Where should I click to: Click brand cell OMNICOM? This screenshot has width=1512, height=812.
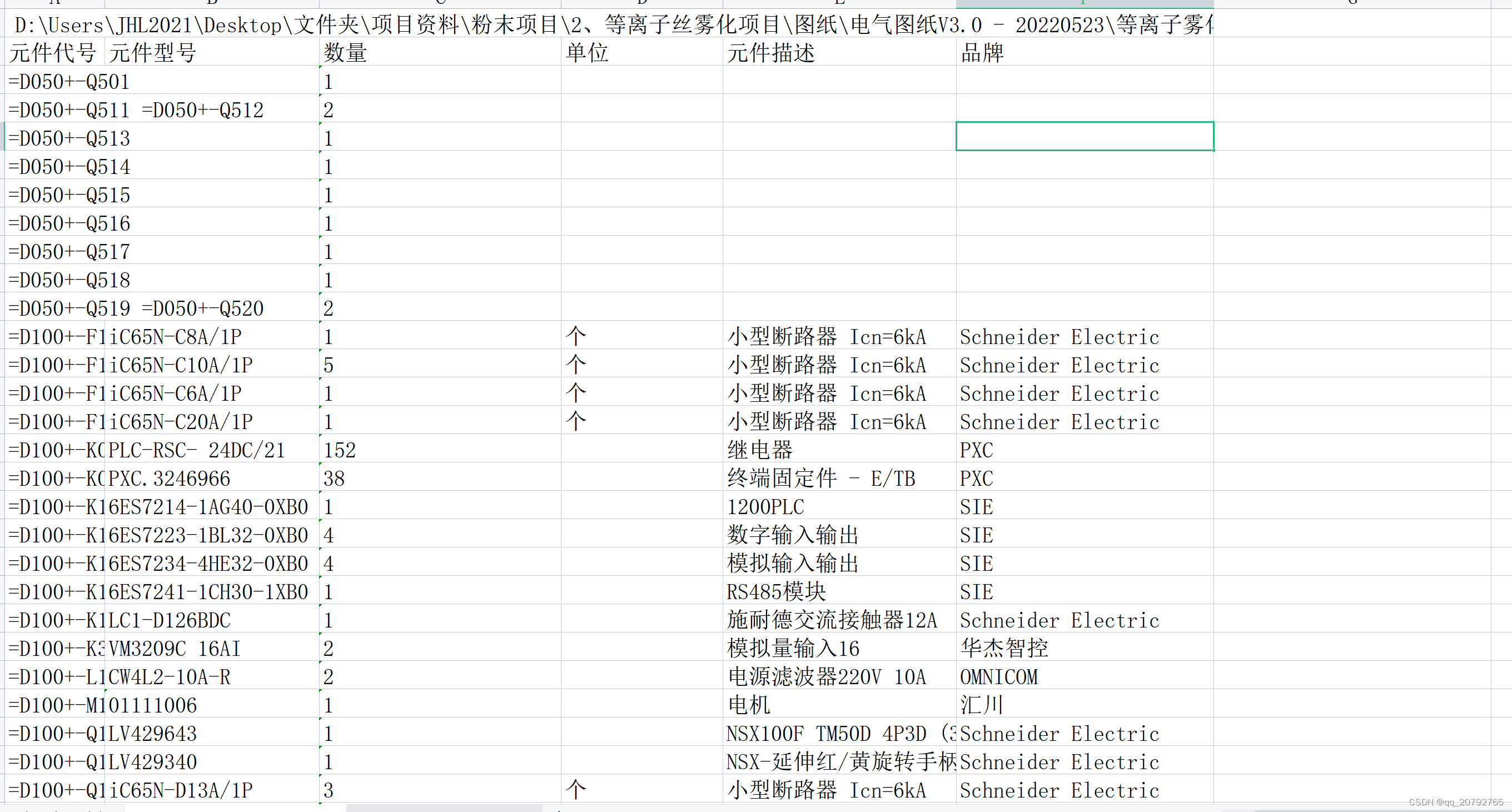coord(1085,675)
